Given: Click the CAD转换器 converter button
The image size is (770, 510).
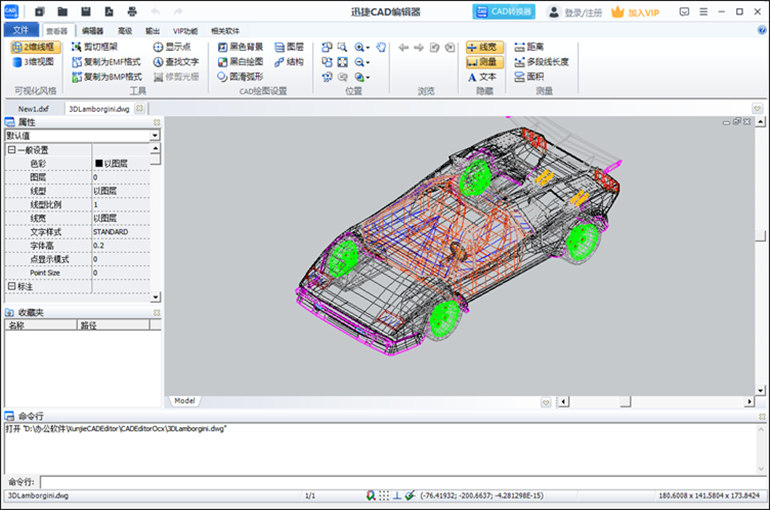Looking at the screenshot, I should (504, 12).
